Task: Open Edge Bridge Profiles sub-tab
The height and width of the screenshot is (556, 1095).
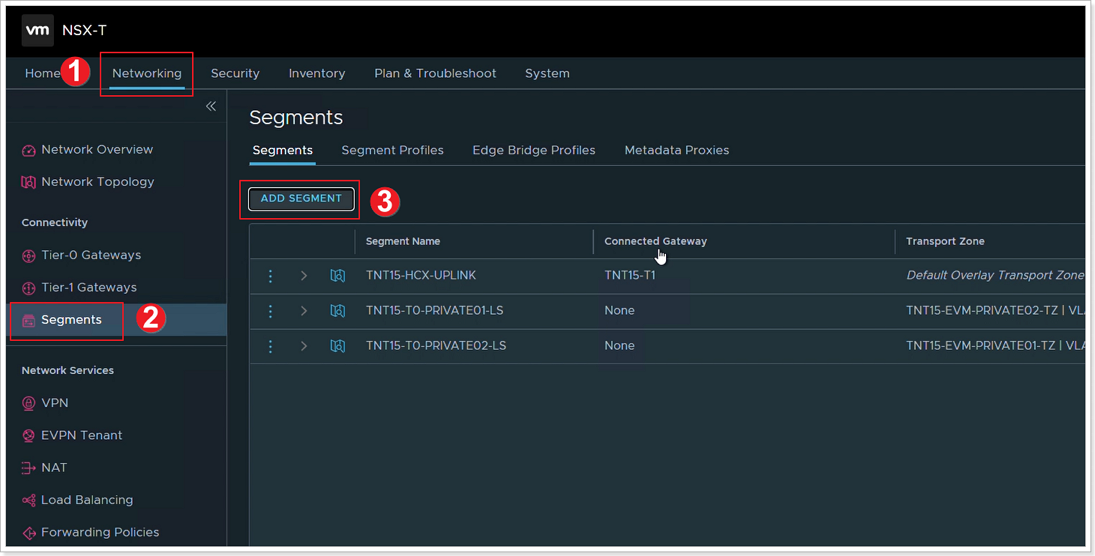Action: tap(534, 150)
